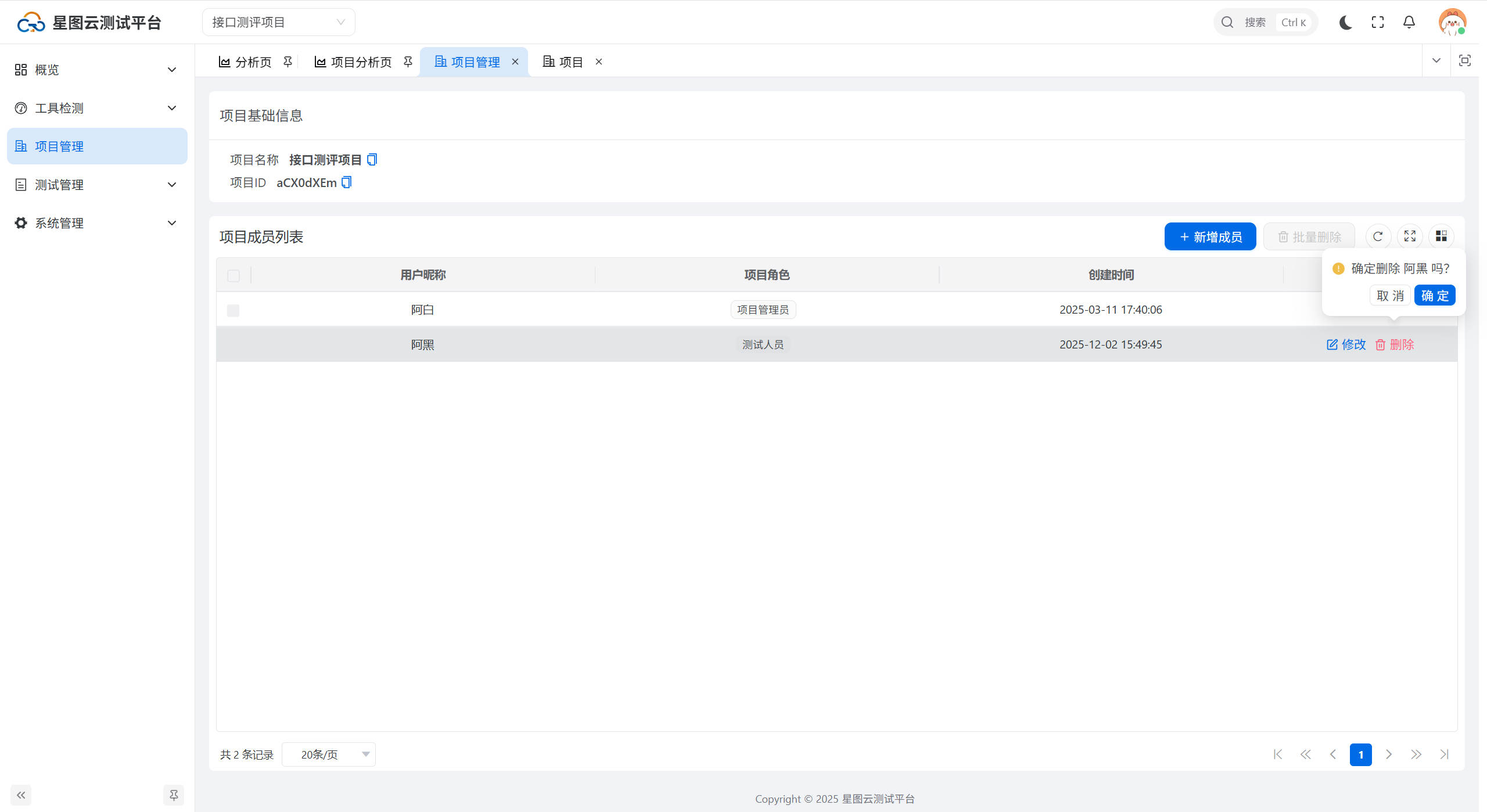Check the row checkbox for 阿白

point(234,310)
